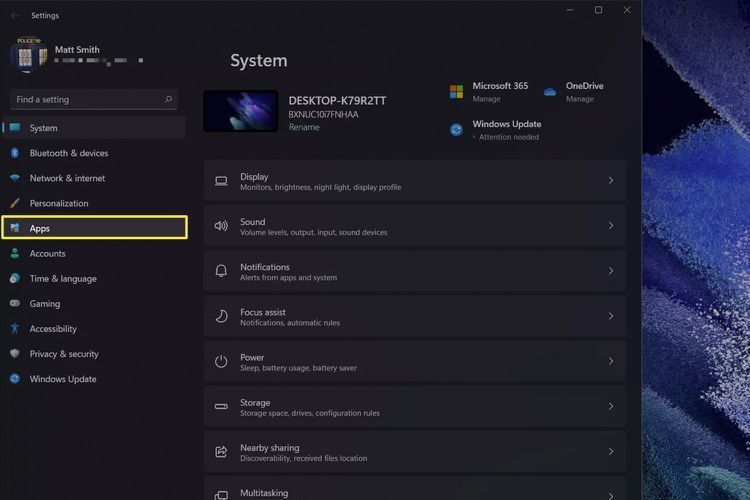Click the Accessibility figure icon
The height and width of the screenshot is (500, 750).
pos(15,329)
